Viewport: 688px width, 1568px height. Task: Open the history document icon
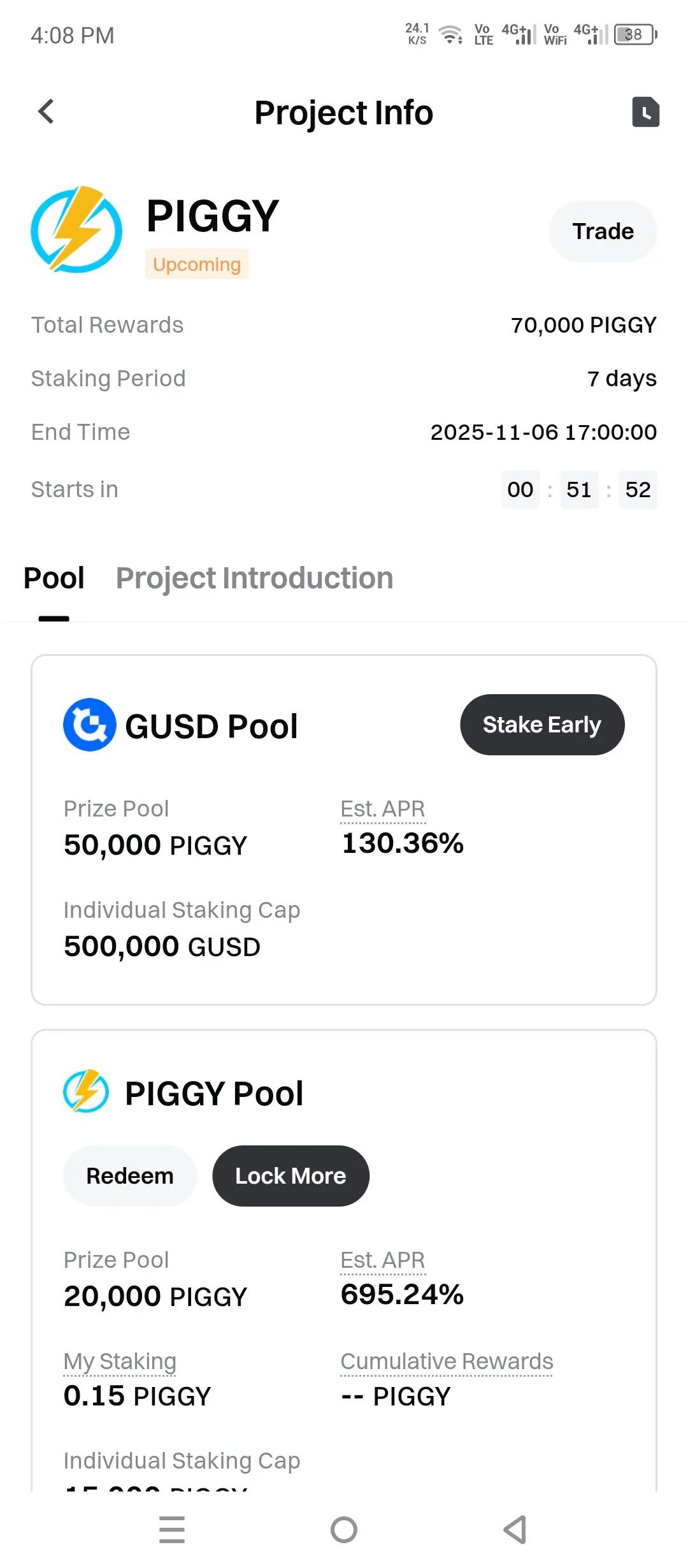coord(645,112)
